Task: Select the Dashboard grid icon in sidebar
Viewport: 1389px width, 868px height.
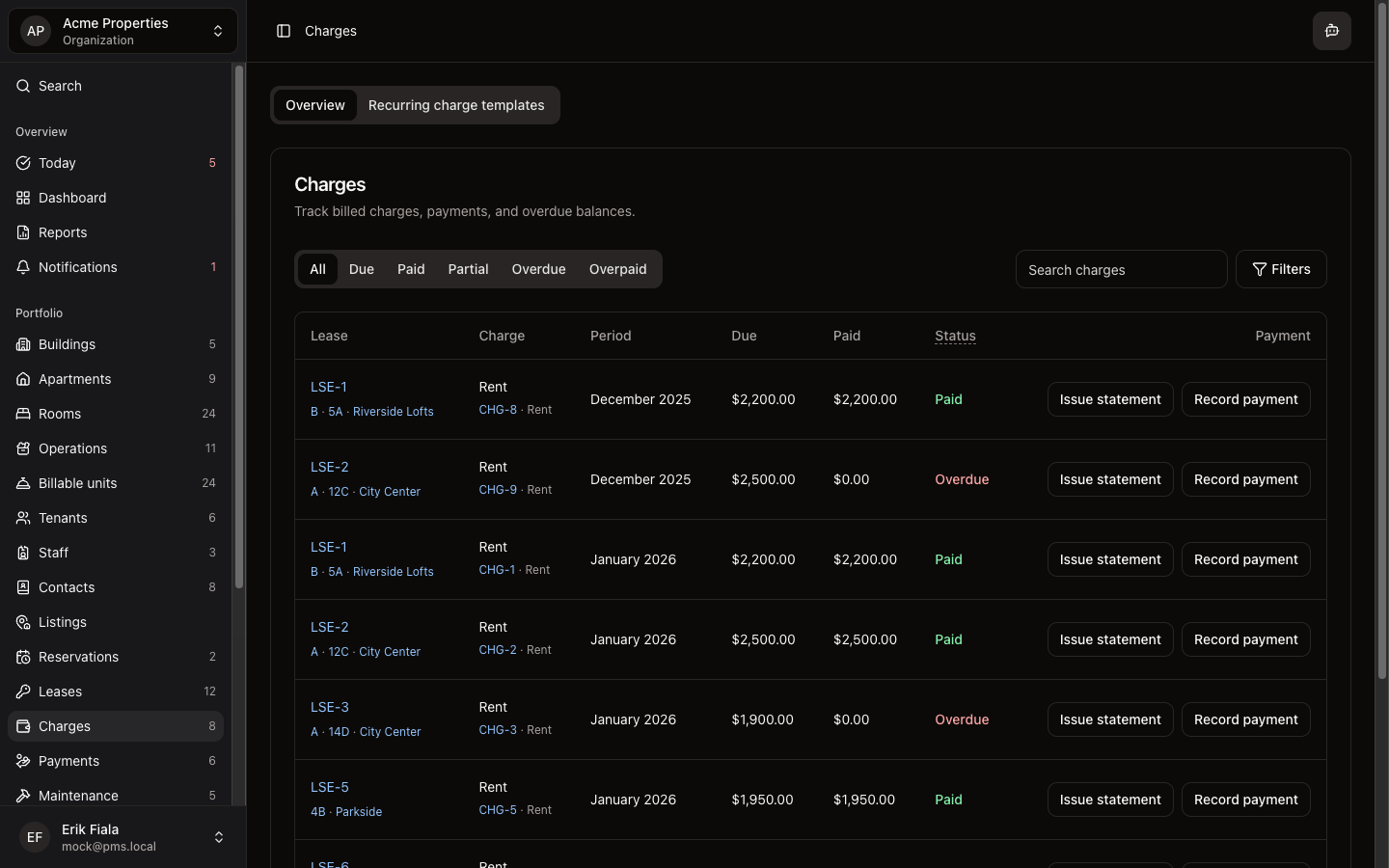Action: tap(23, 198)
